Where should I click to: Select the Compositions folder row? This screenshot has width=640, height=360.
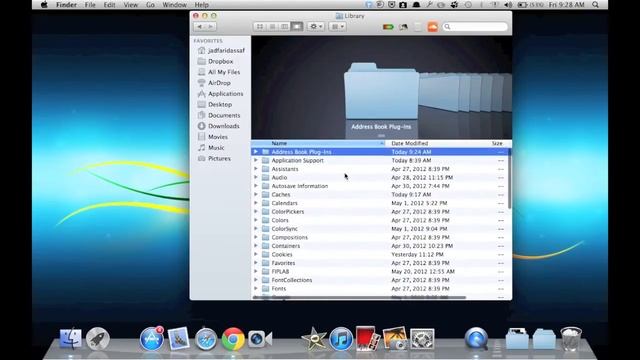[380, 238]
